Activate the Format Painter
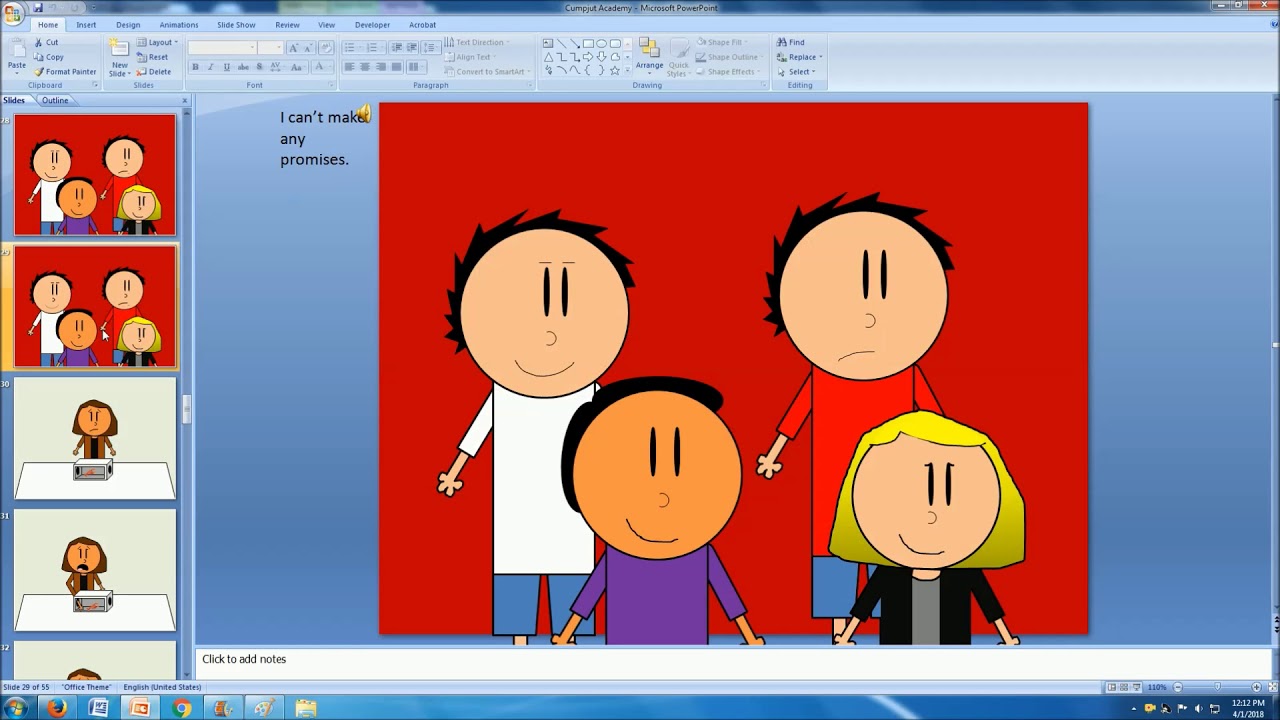 (65, 71)
